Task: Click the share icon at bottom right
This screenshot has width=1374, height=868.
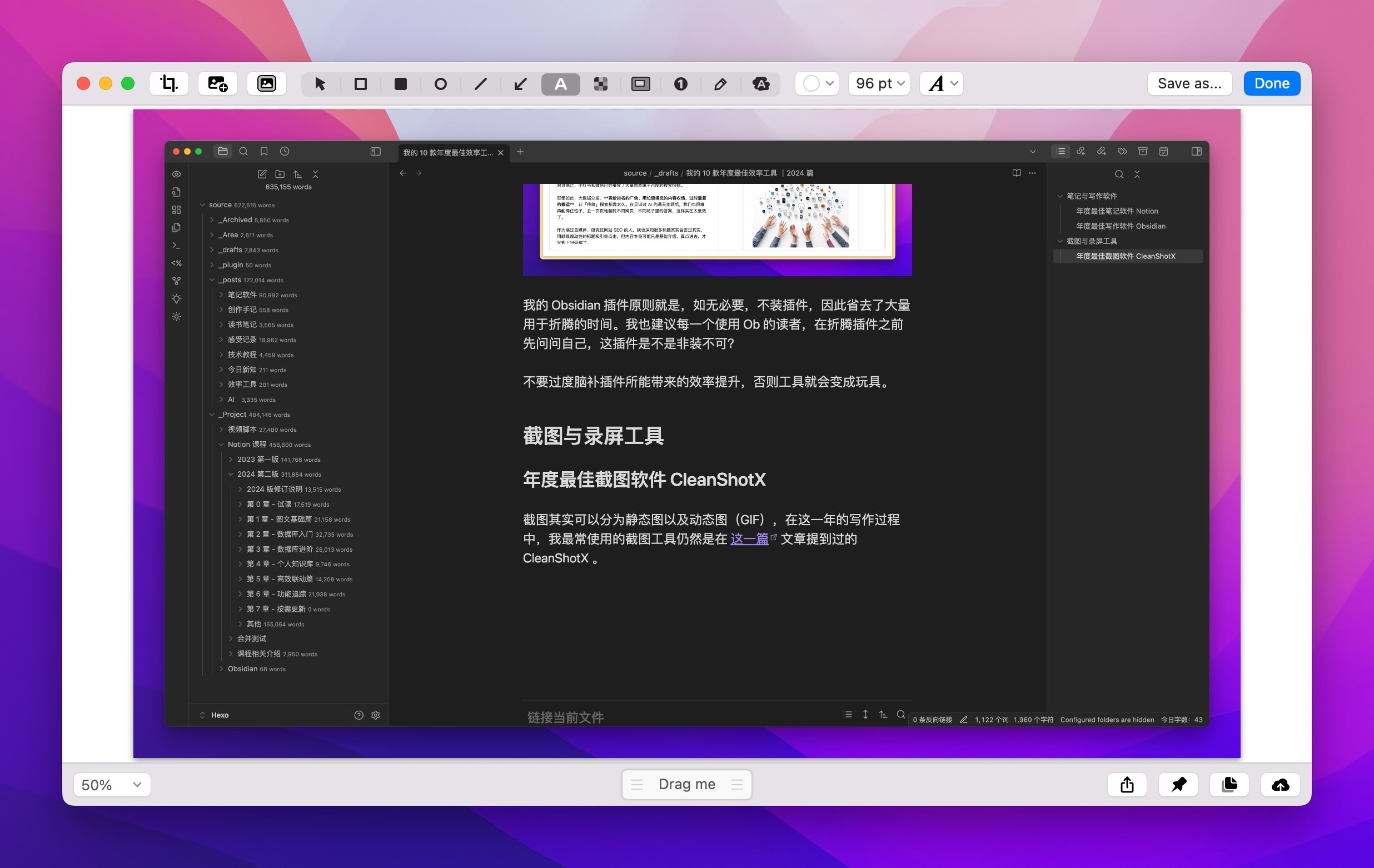Action: click(x=1127, y=785)
